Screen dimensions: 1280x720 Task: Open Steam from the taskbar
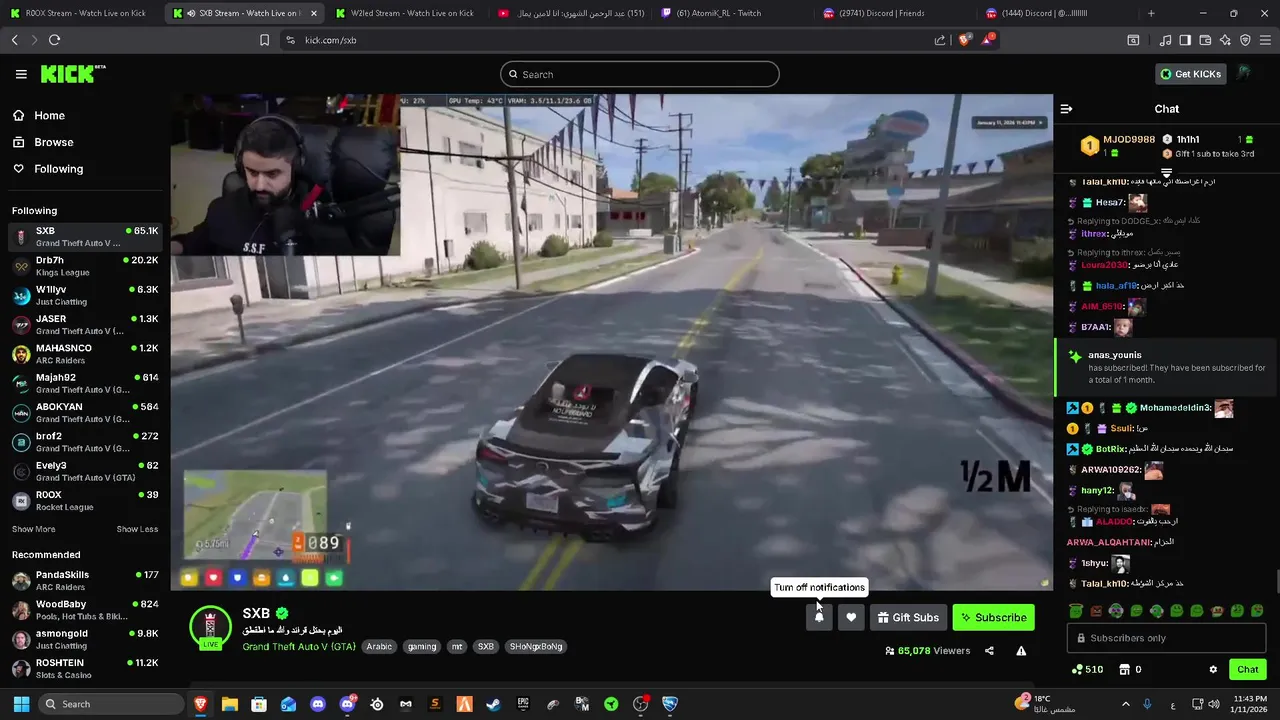click(494, 704)
